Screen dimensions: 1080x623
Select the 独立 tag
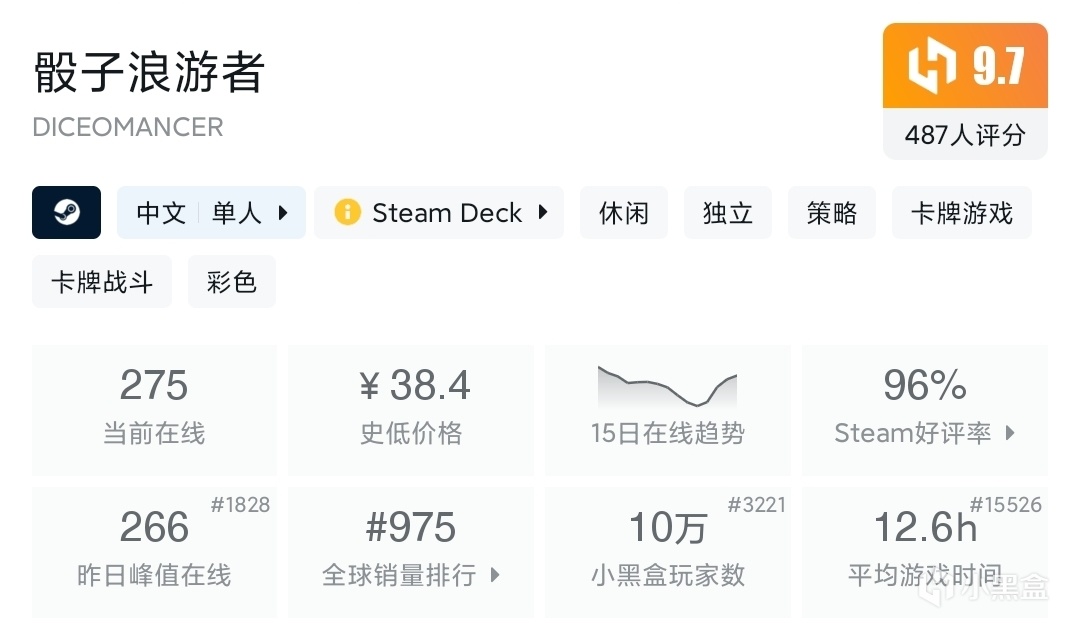tap(728, 213)
